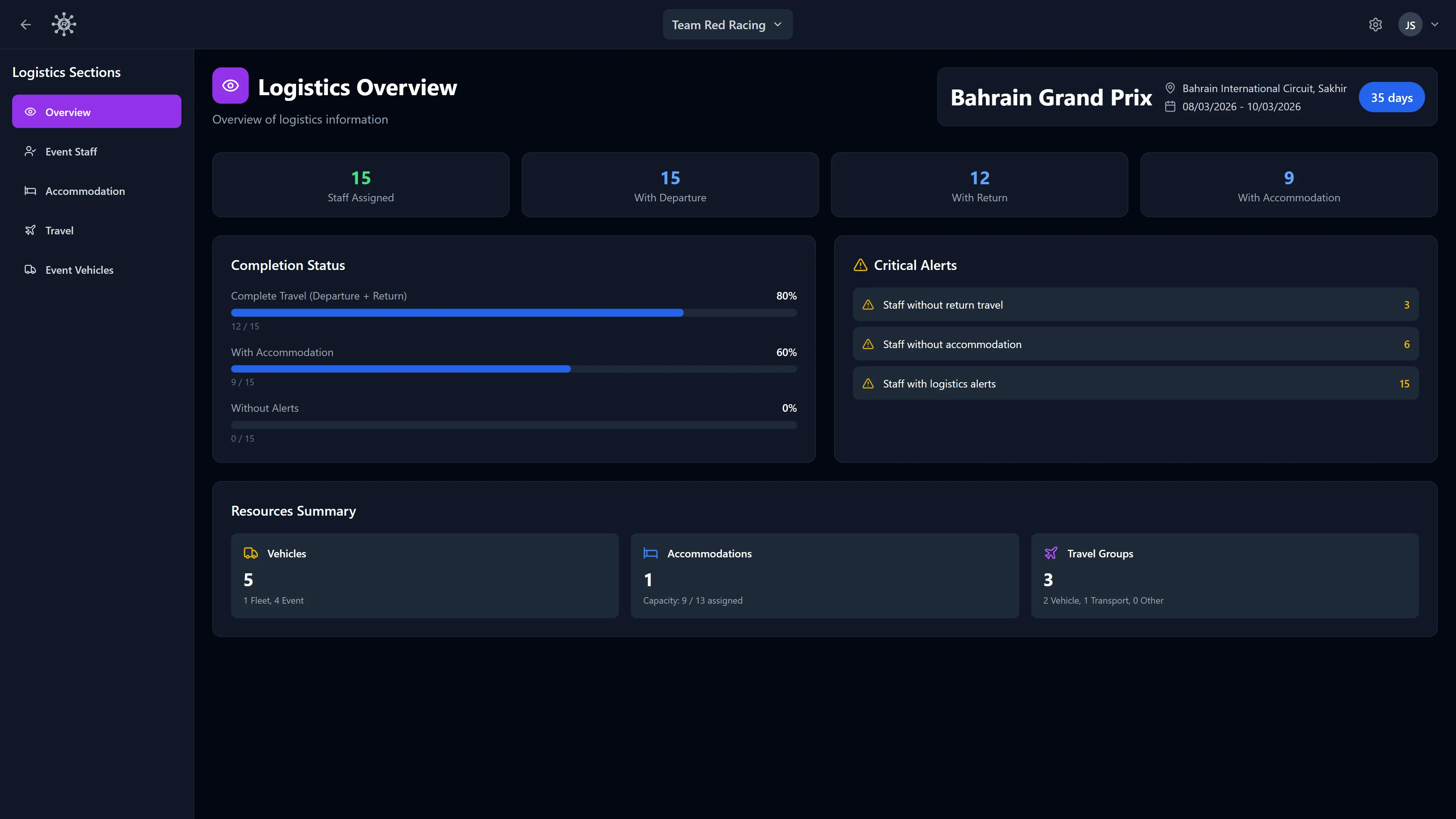
Task: Click the purple eye icon beside Logistics Overview
Action: 230,85
